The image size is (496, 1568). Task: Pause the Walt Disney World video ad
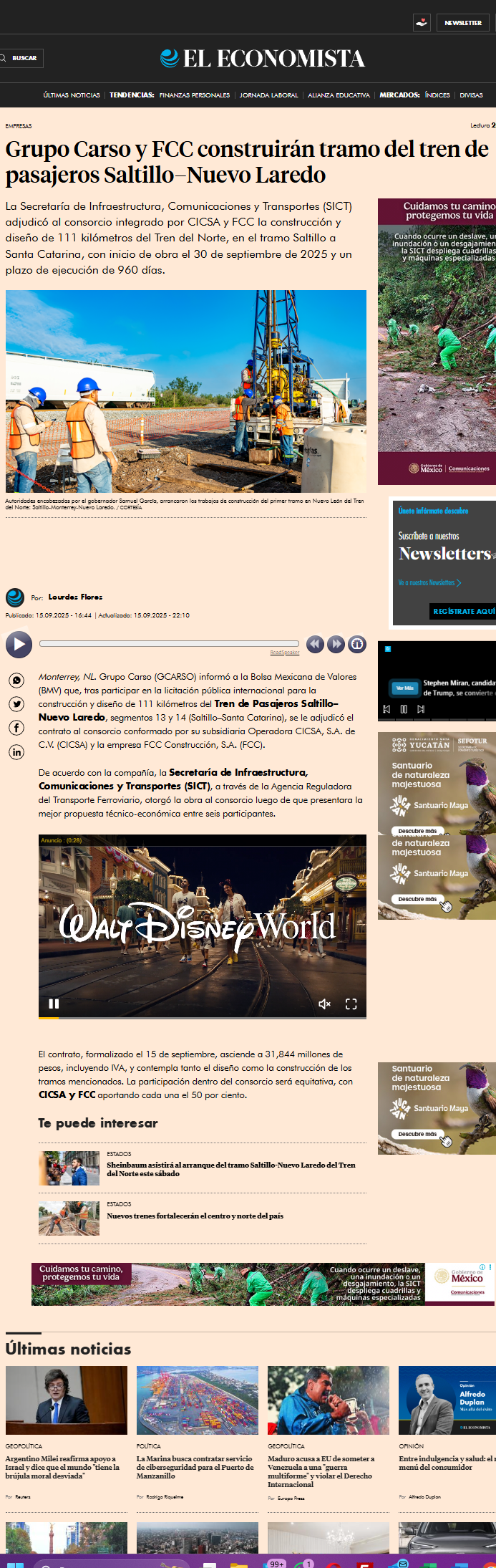click(54, 1004)
